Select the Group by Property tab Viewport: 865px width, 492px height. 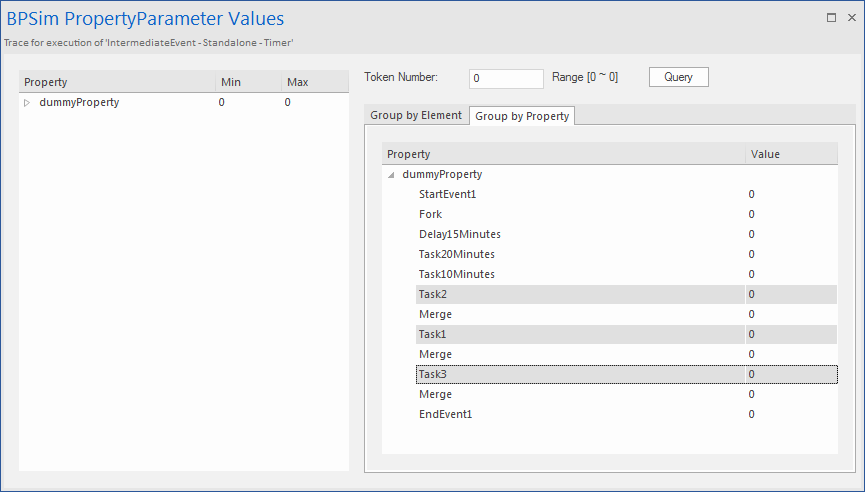(522, 116)
